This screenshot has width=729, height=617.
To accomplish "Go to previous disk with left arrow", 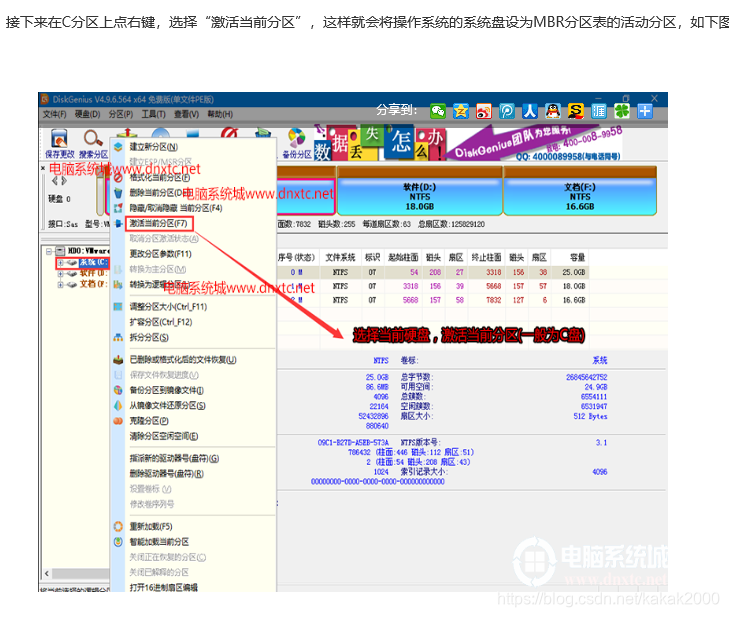I will coord(54,181).
